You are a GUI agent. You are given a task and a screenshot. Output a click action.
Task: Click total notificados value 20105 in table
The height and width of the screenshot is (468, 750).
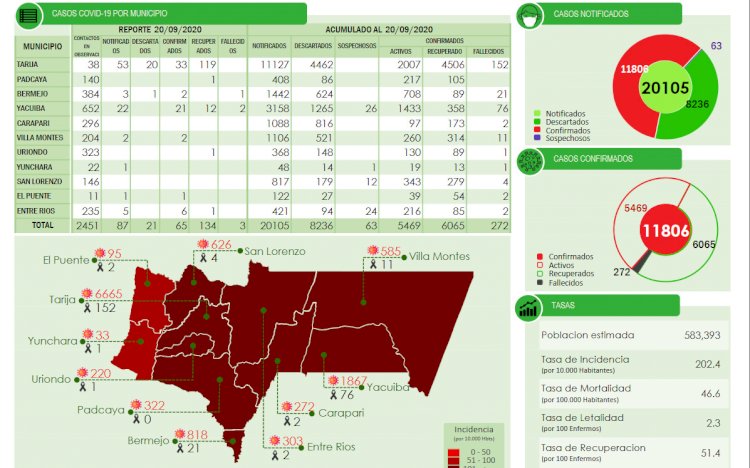(275, 225)
